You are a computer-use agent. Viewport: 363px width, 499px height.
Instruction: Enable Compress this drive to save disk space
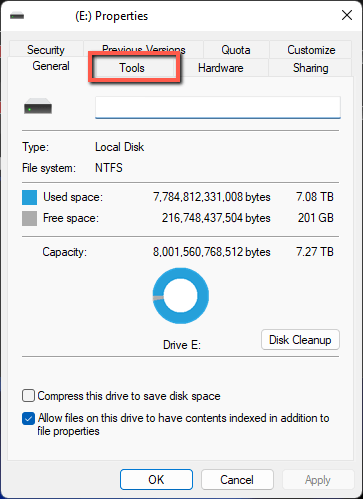28,396
